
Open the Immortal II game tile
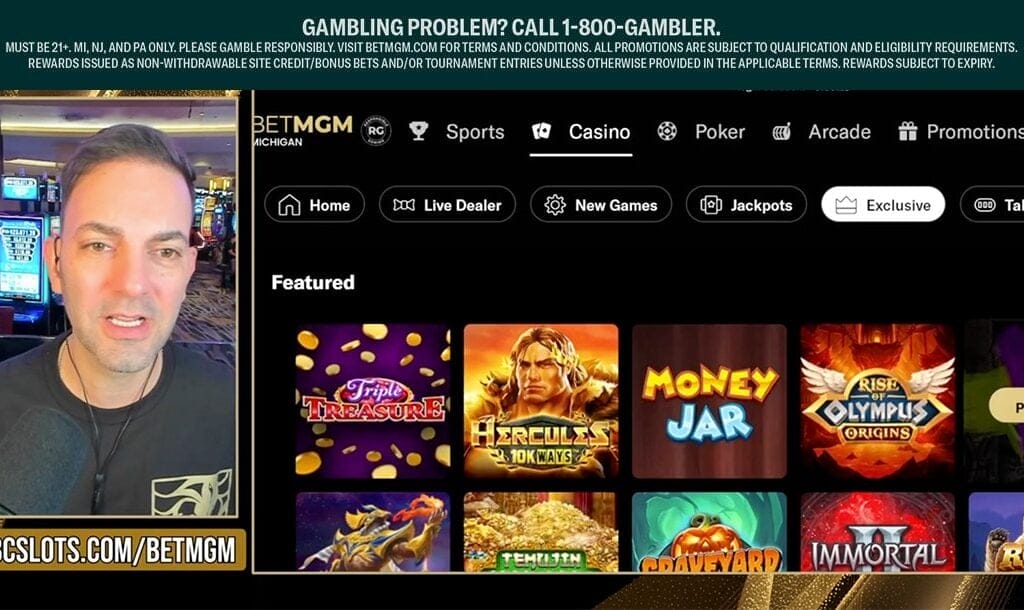pos(878,532)
